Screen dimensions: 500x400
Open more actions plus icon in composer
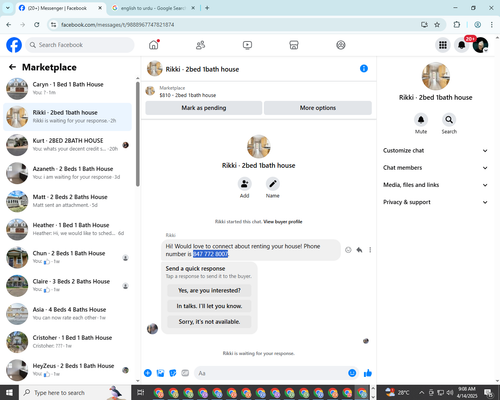click(x=148, y=373)
